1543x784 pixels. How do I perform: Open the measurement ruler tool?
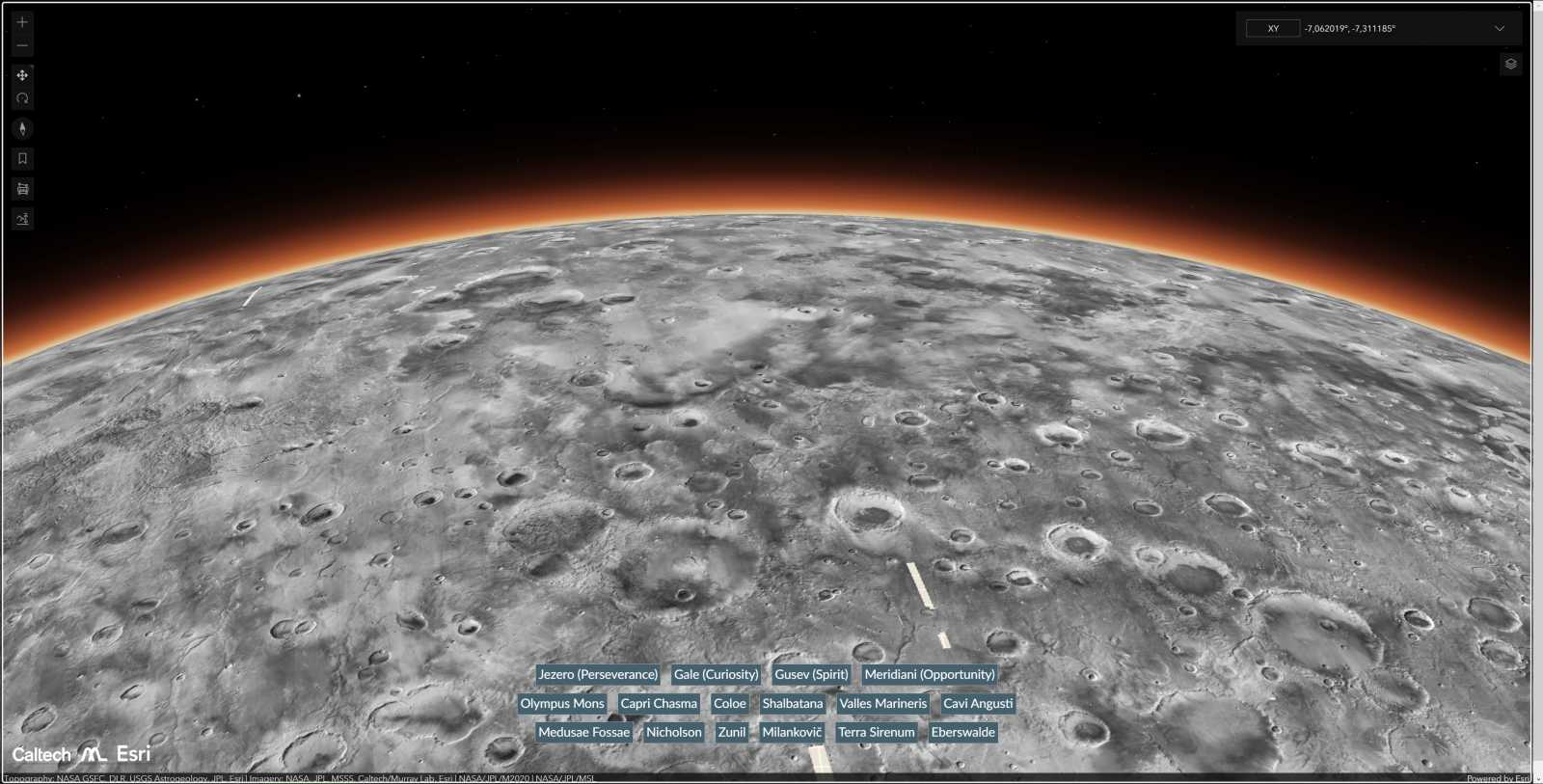point(22,189)
